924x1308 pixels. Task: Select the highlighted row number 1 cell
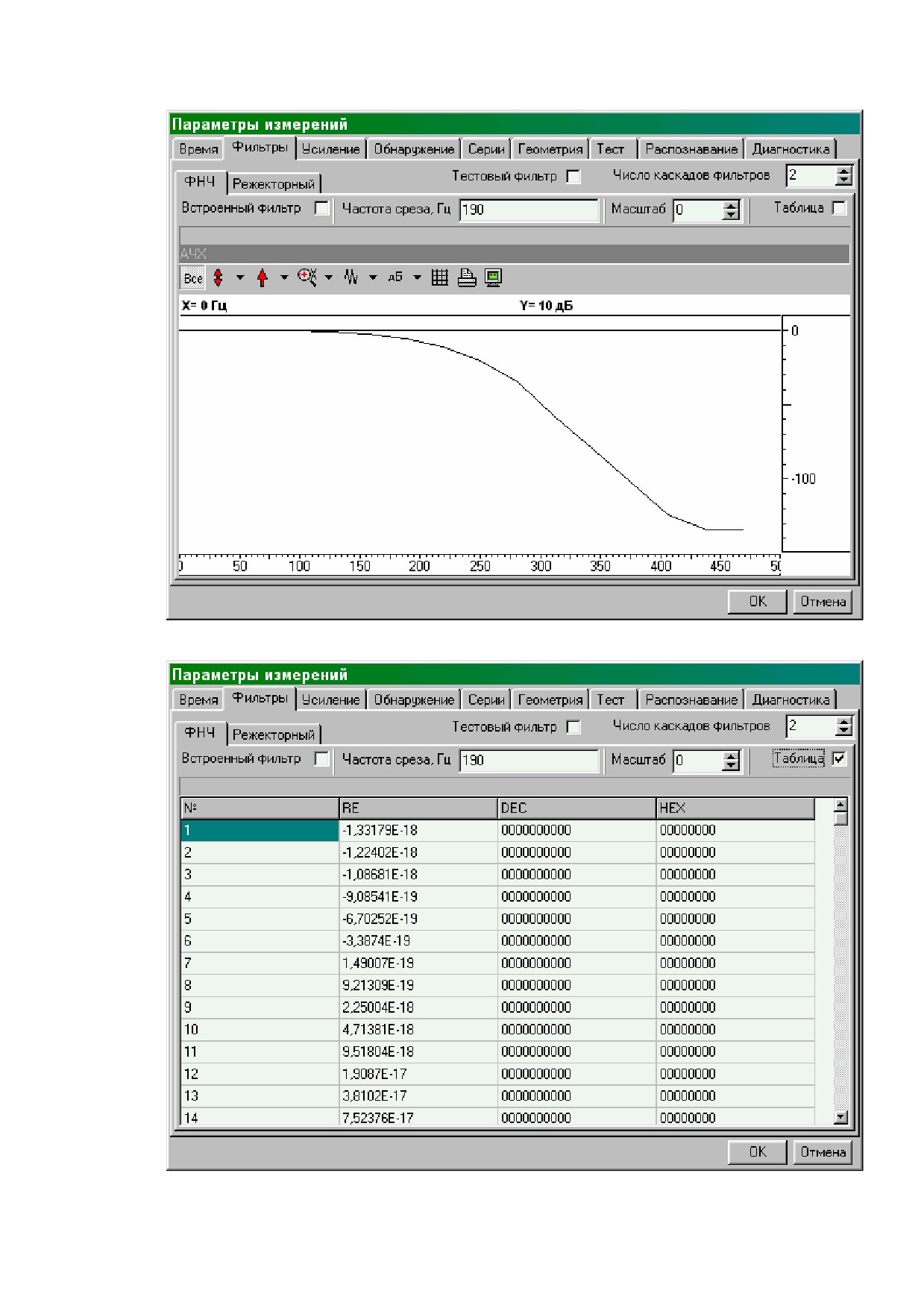click(260, 830)
